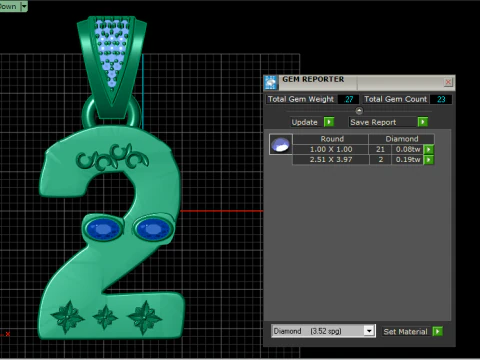Click the Update button label

(x=304, y=122)
